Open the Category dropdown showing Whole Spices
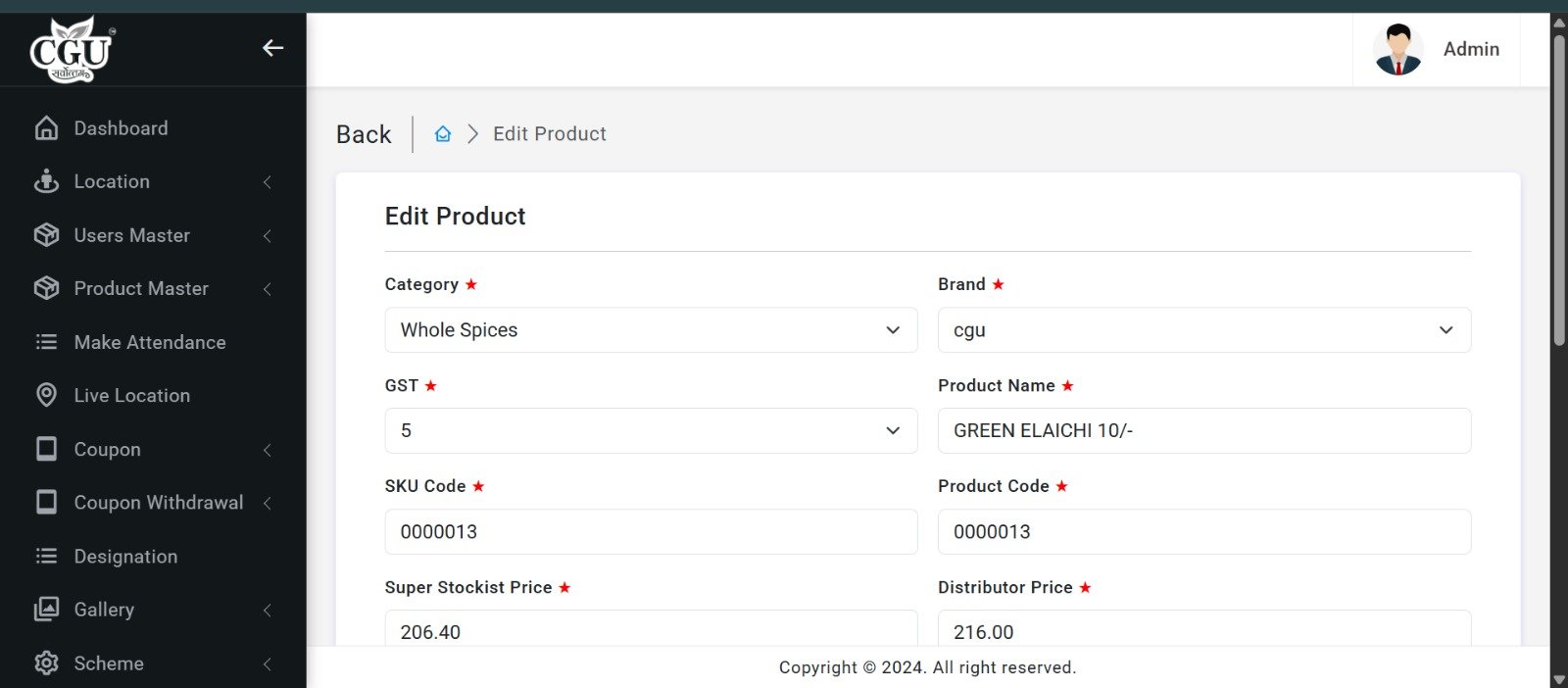Viewport: 1568px width, 688px height. coord(651,330)
